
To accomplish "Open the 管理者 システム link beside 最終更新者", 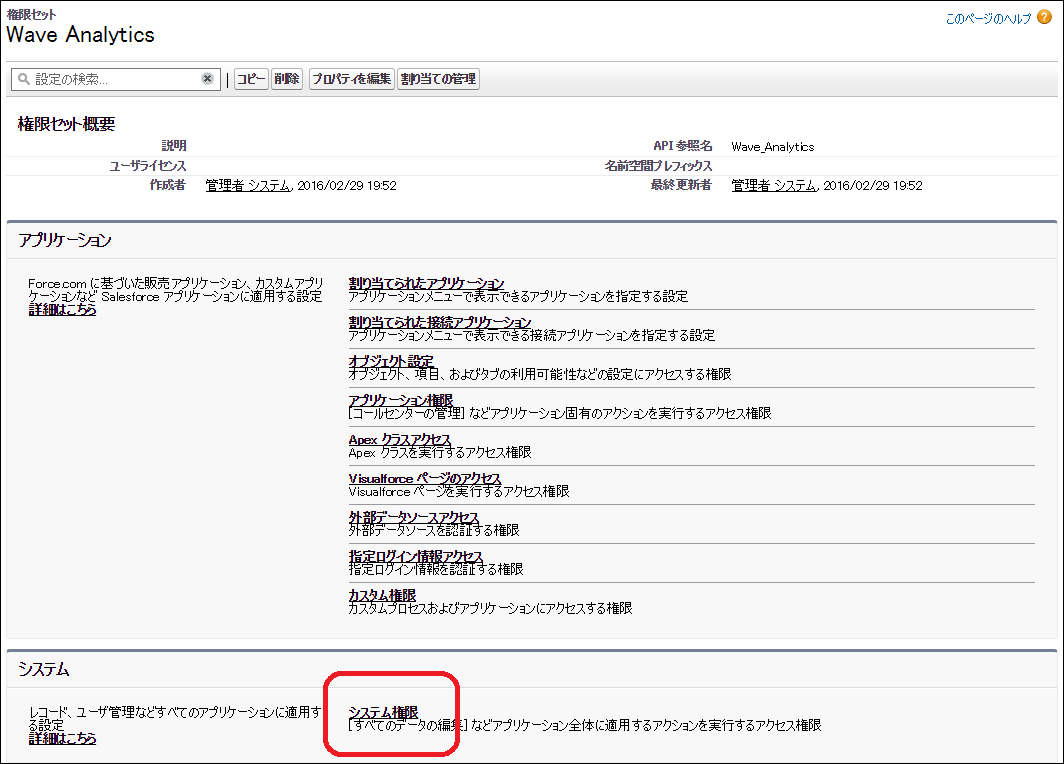I will [774, 185].
